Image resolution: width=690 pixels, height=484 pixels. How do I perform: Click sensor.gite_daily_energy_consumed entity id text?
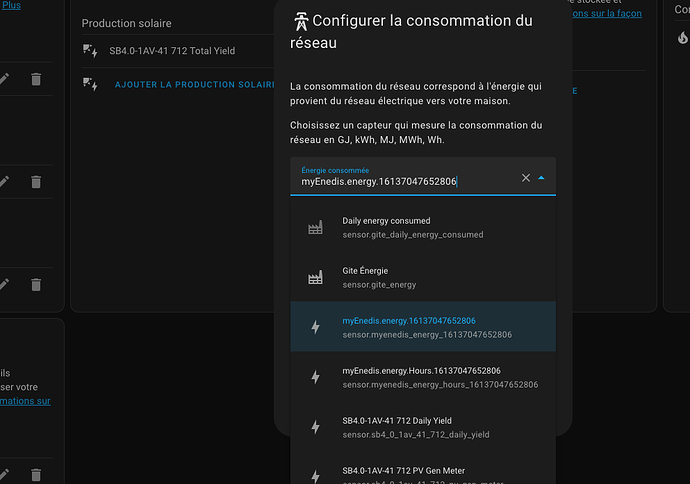[x=413, y=235]
